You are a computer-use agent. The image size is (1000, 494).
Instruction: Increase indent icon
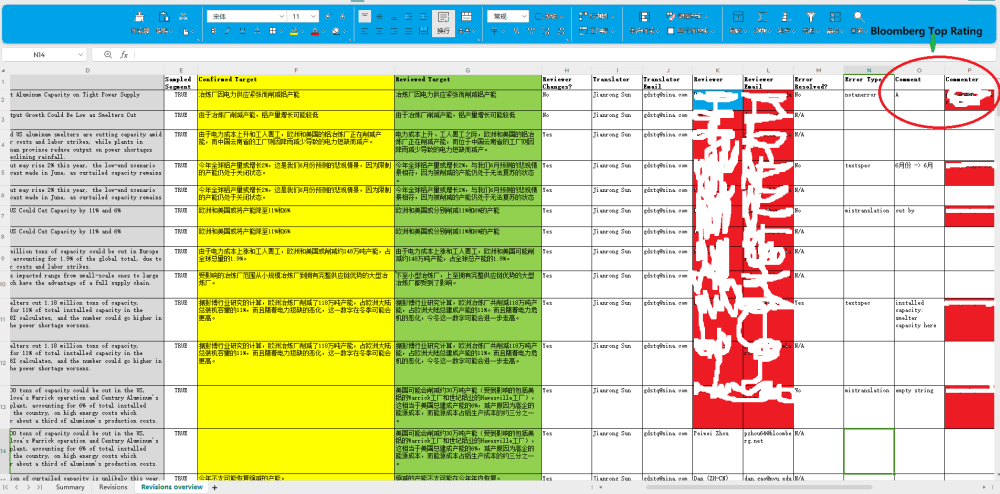tap(423, 17)
